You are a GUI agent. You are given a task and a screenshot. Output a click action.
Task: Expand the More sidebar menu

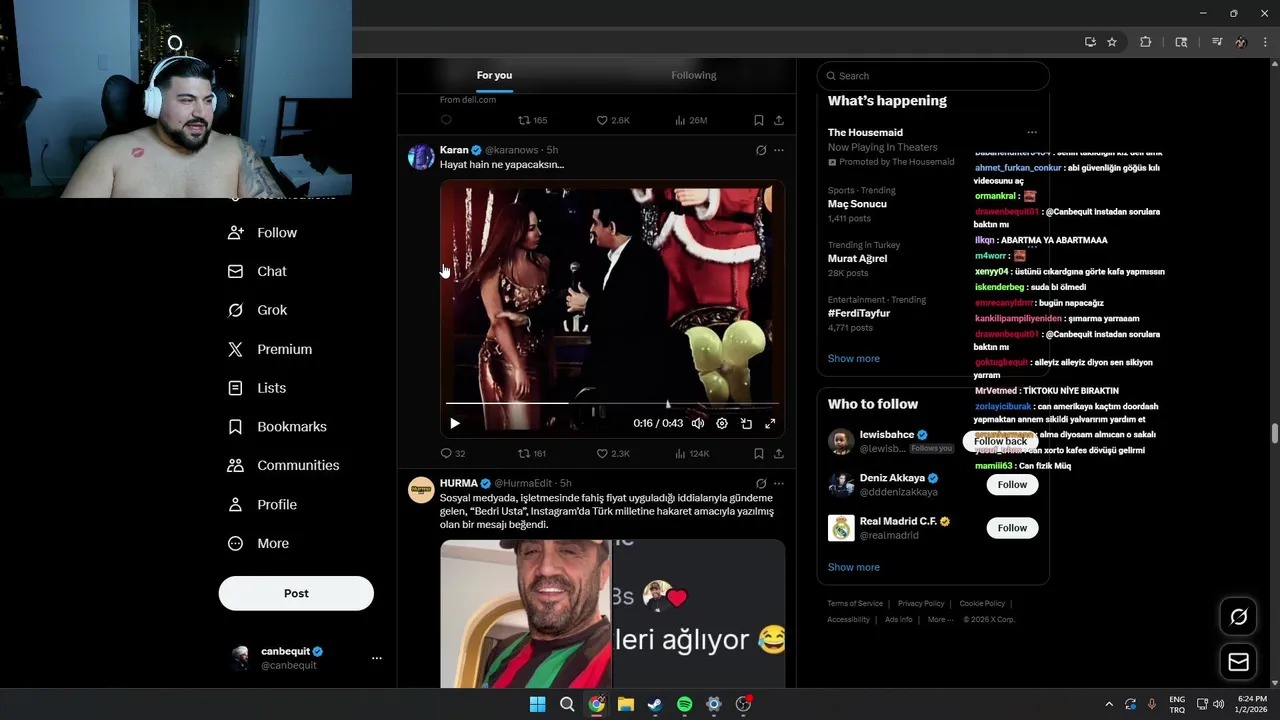pyautogui.click(x=258, y=543)
